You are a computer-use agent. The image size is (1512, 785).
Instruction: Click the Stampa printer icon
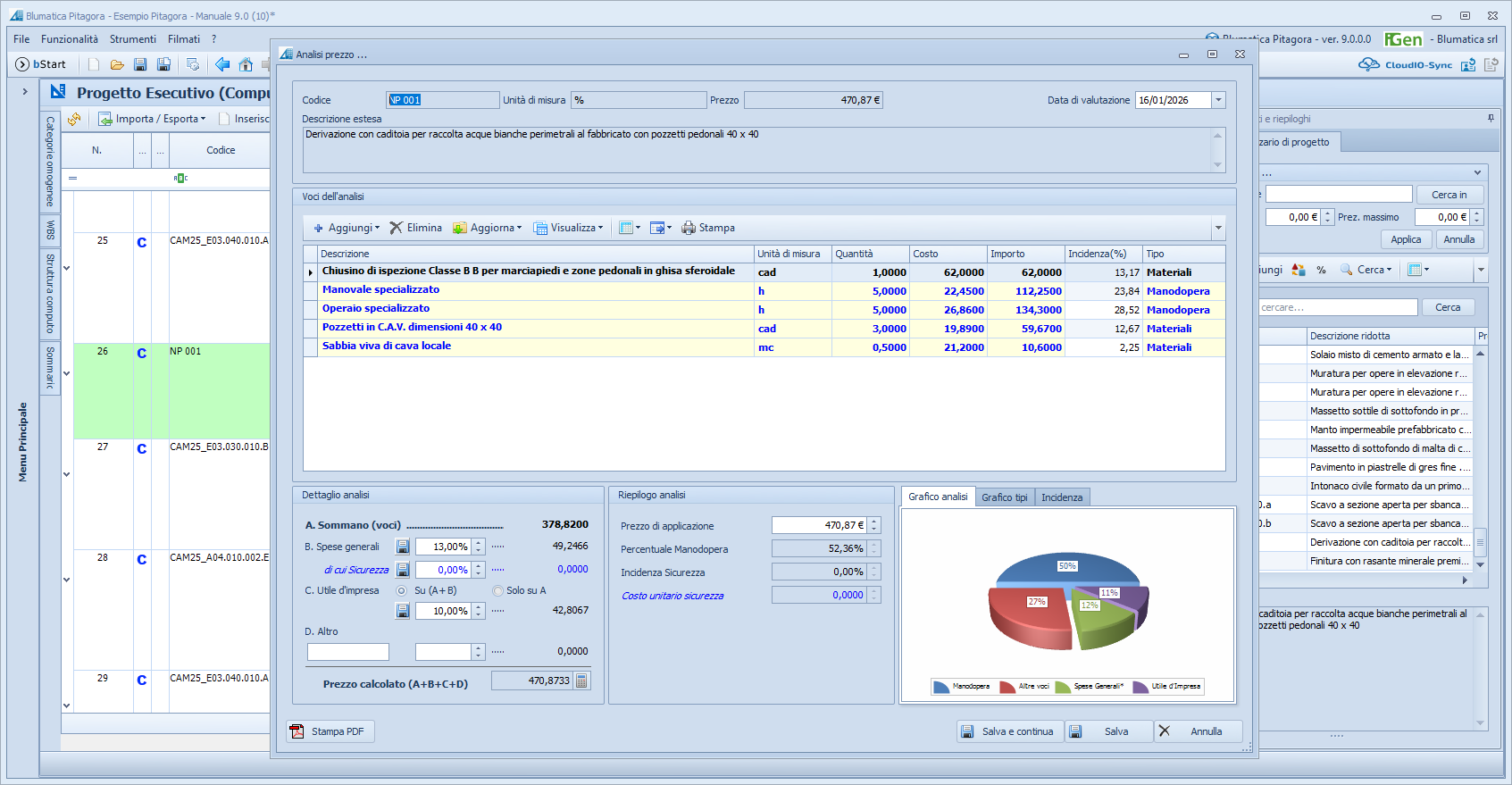(688, 228)
